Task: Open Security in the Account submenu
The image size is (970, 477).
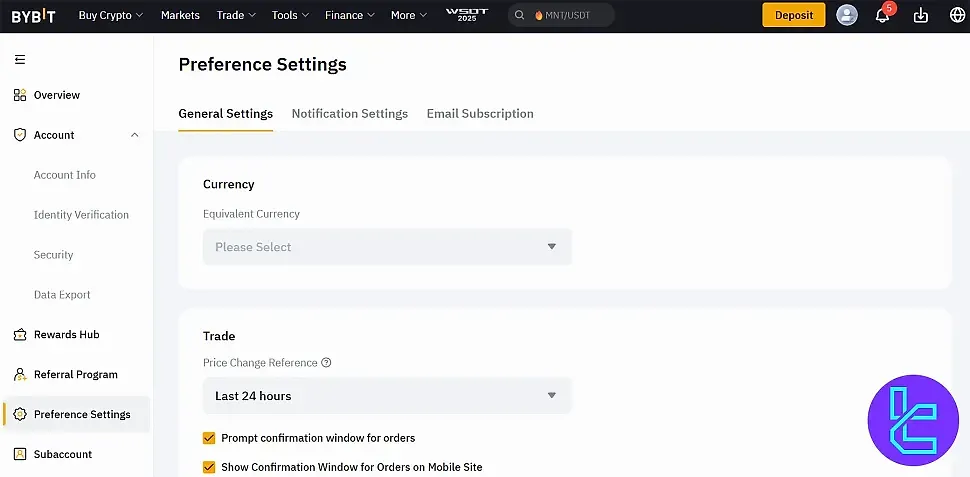Action: 53,255
